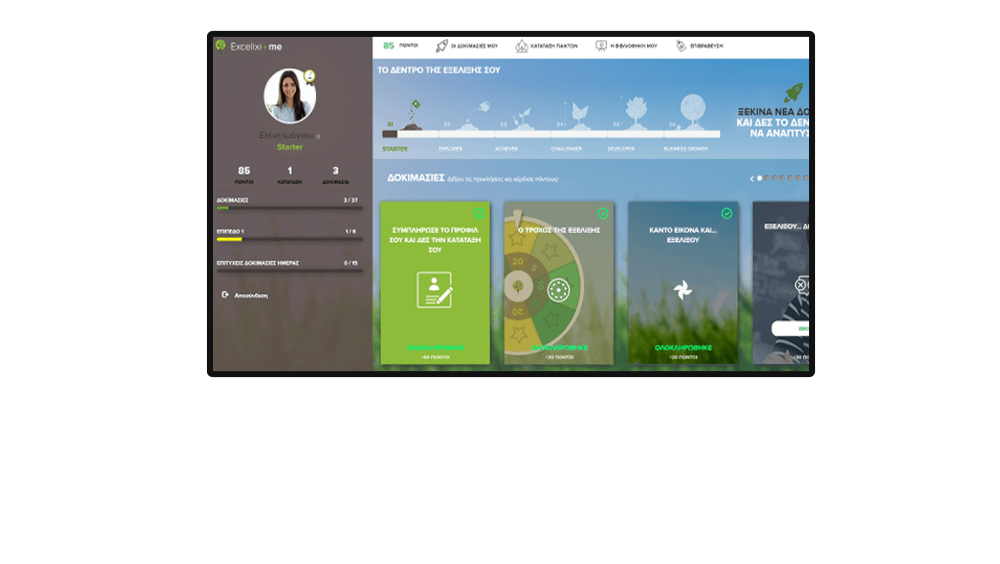Click the logout arrow icon in sidebar

coord(225,295)
